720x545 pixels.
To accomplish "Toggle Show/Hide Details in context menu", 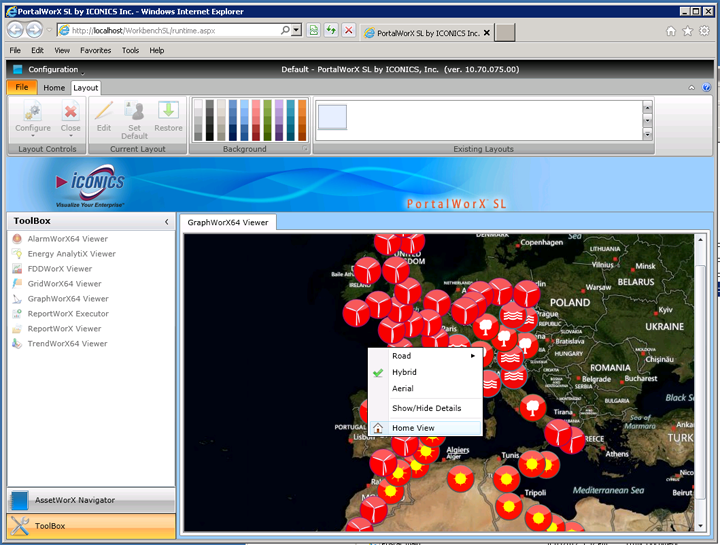I will point(426,408).
